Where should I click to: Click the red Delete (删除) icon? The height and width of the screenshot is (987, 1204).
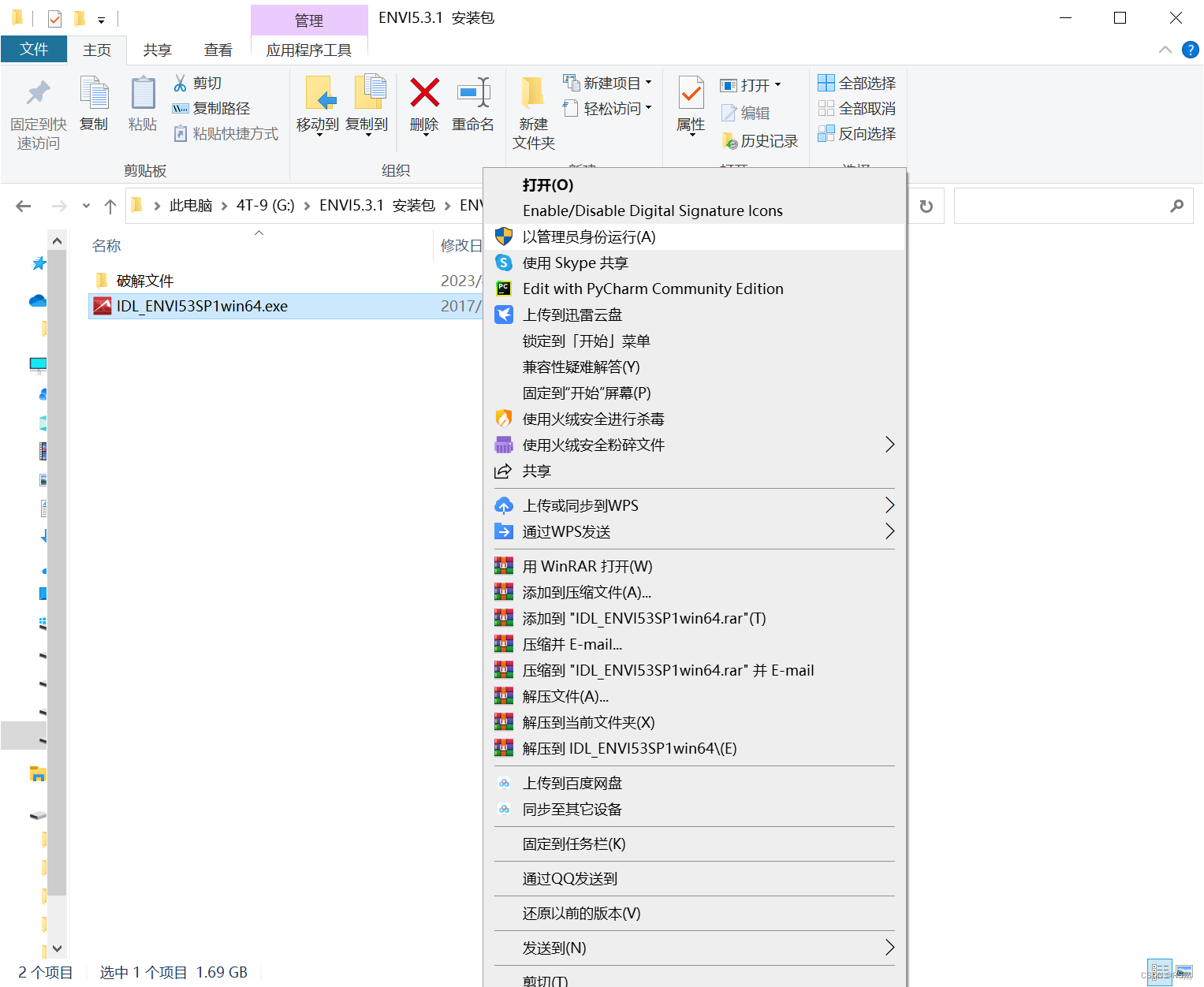(424, 93)
